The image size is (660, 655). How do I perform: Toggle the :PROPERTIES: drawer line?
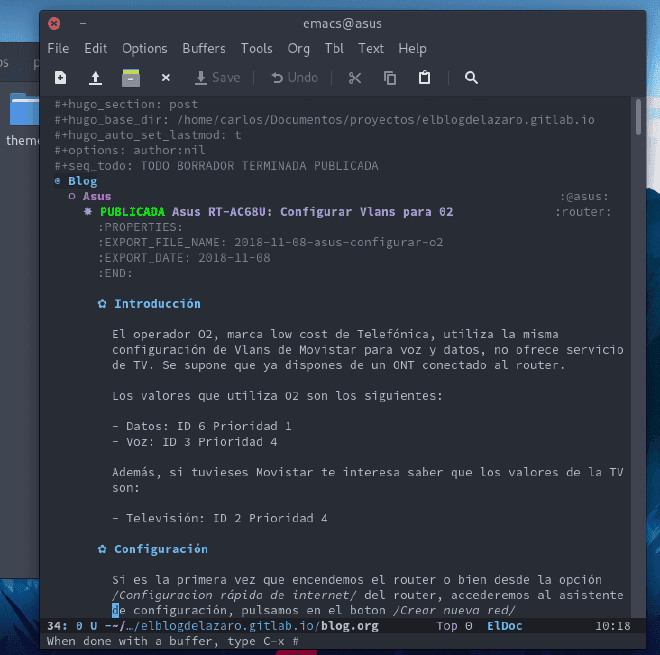pos(141,227)
